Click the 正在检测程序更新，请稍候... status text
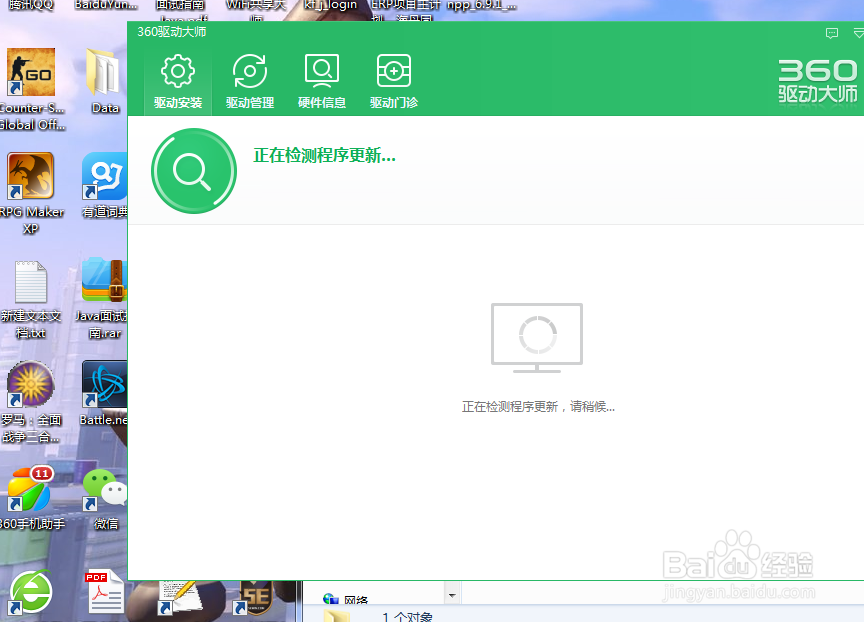The width and height of the screenshot is (864, 622). click(x=538, y=407)
